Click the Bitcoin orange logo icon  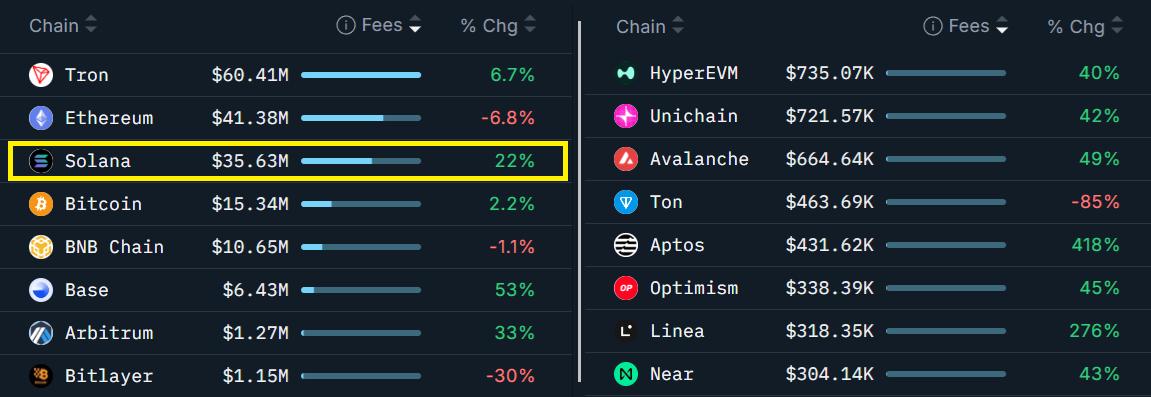pyautogui.click(x=41, y=204)
